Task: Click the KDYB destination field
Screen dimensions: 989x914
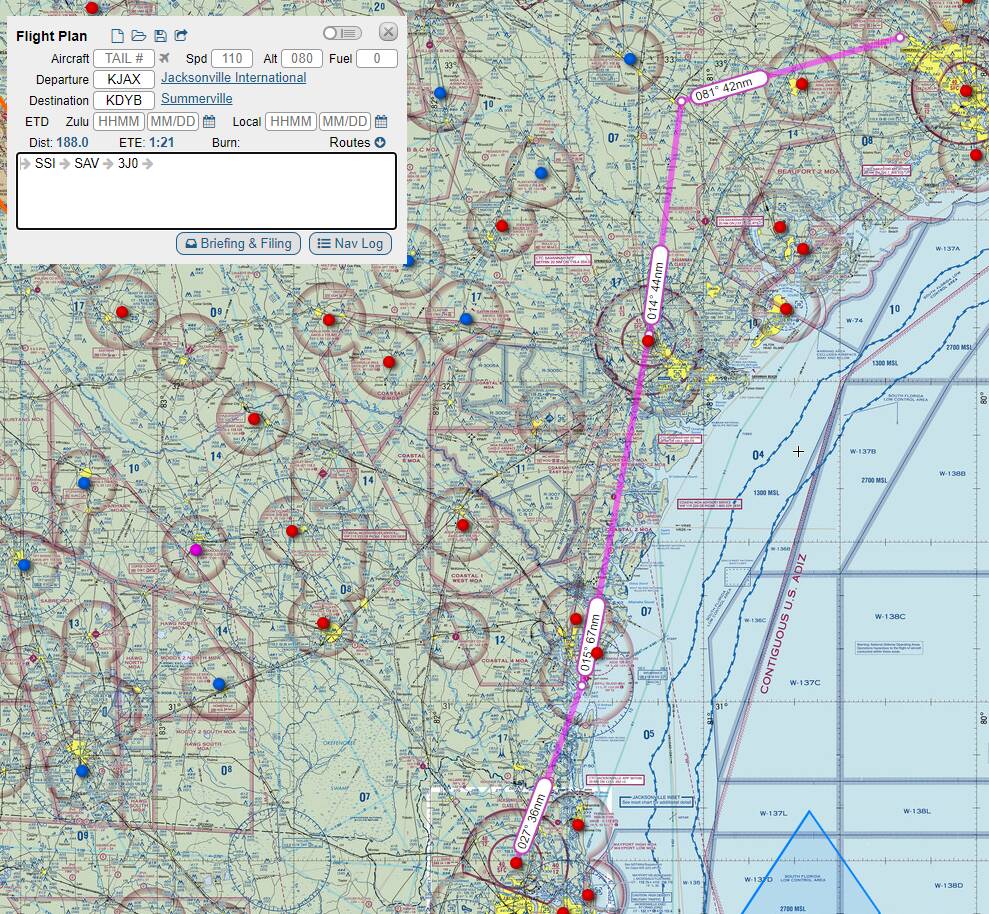Action: point(123,100)
